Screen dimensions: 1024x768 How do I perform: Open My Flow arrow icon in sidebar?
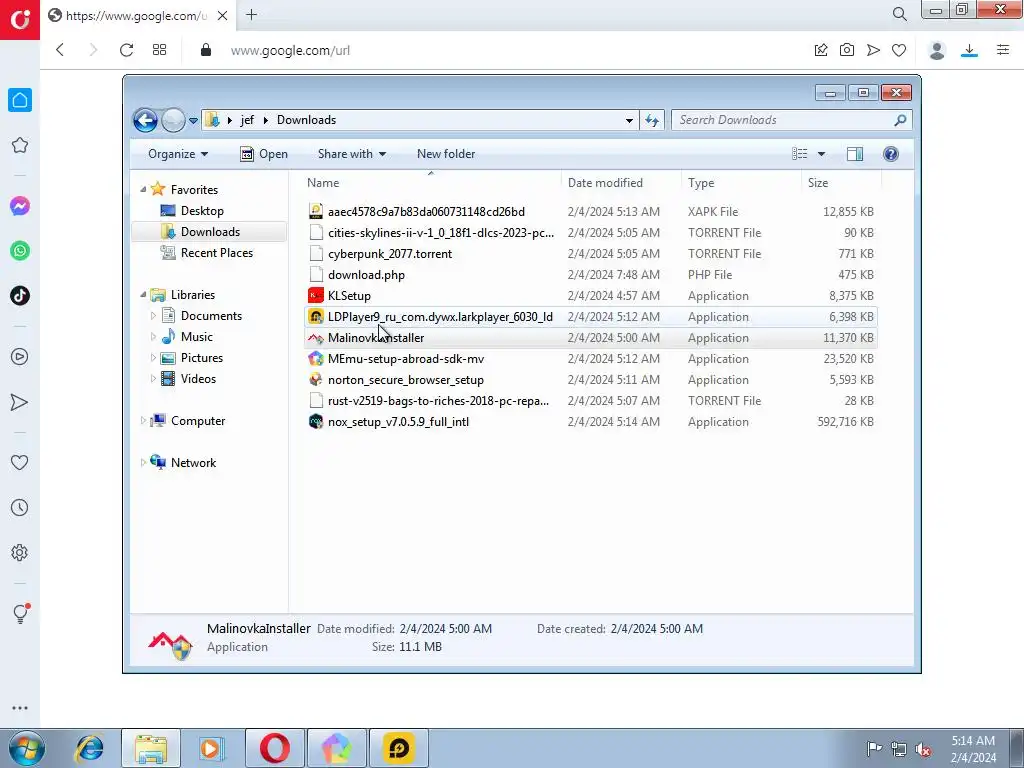click(x=20, y=402)
